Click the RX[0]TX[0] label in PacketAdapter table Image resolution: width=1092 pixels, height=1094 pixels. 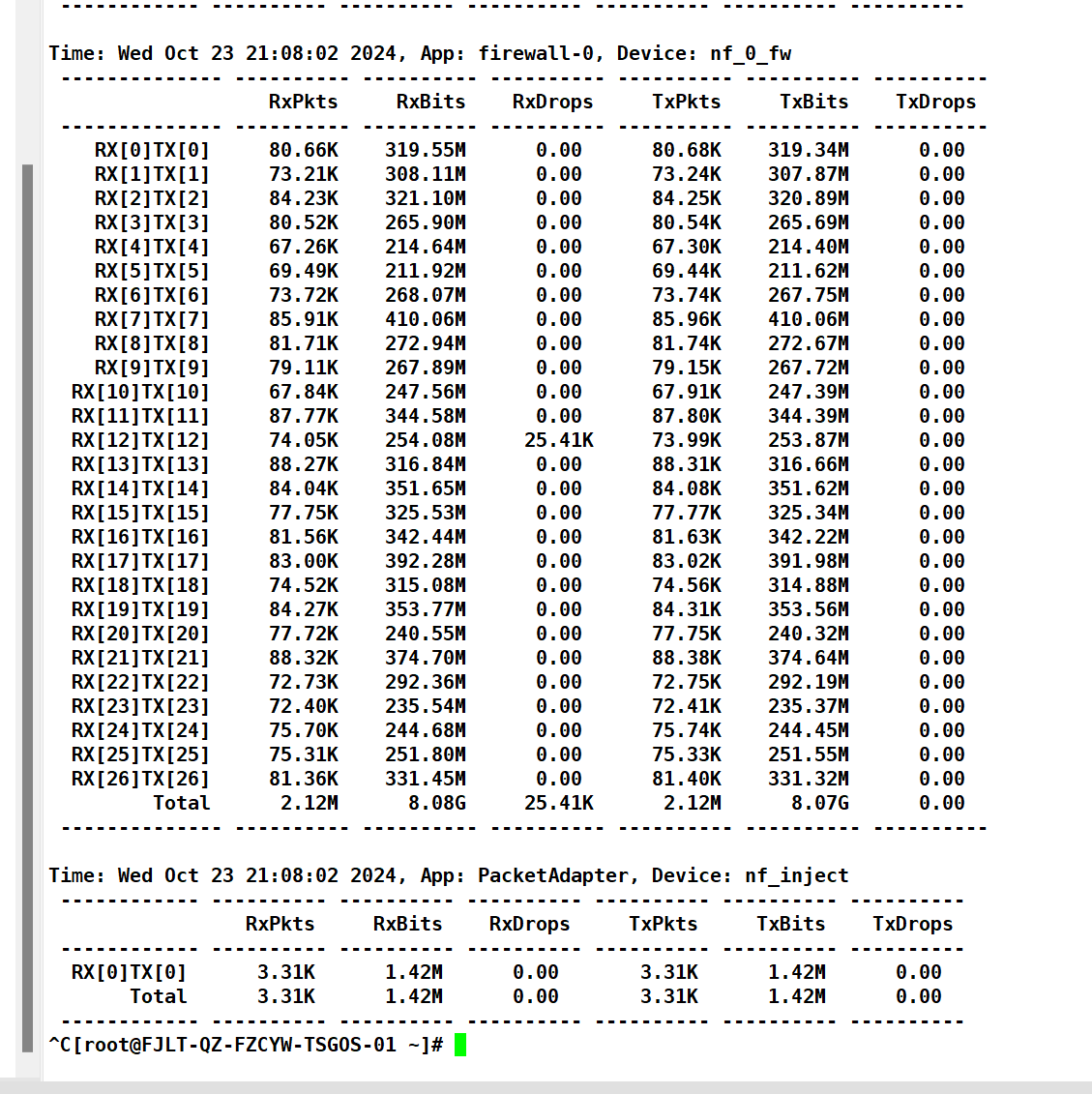129,972
